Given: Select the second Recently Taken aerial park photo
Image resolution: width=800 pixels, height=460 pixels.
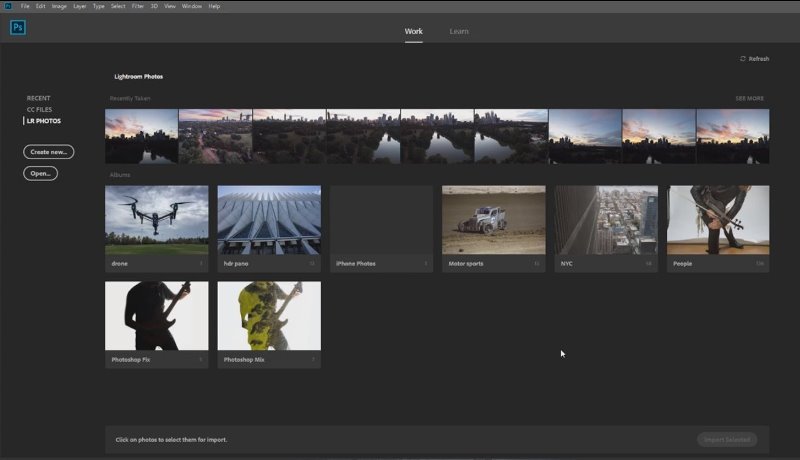Looking at the screenshot, I should (215, 136).
